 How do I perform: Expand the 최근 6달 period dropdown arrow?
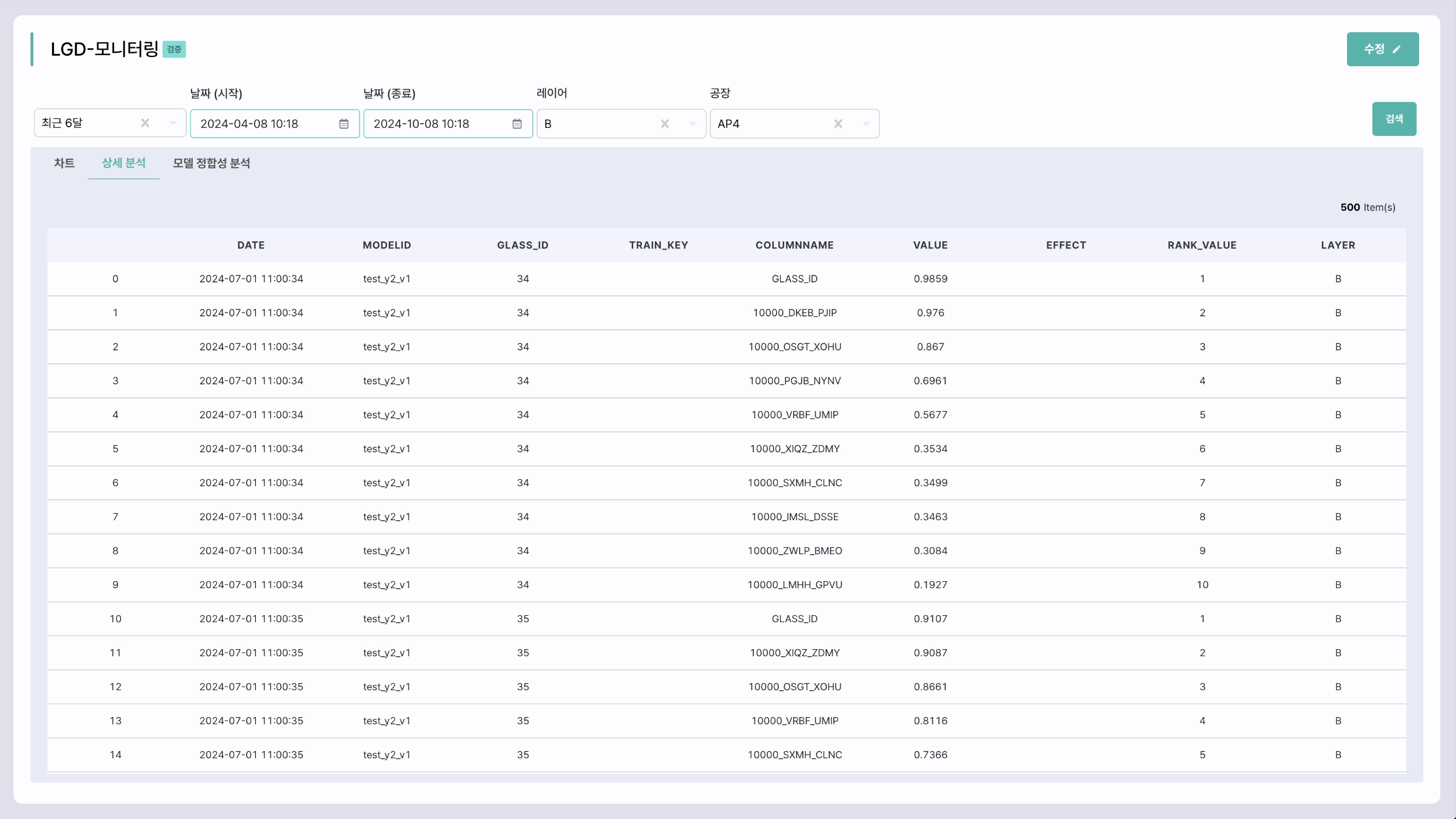pos(173,123)
